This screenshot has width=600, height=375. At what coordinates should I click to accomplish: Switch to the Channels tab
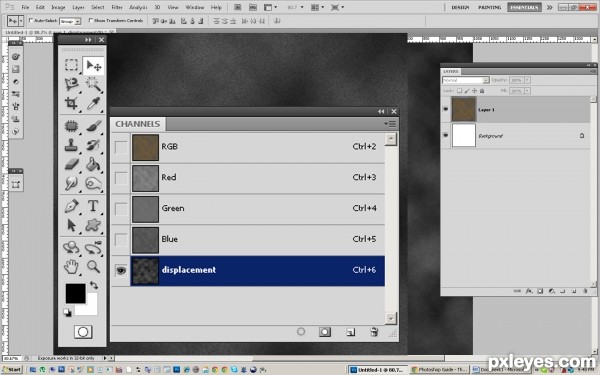point(138,124)
